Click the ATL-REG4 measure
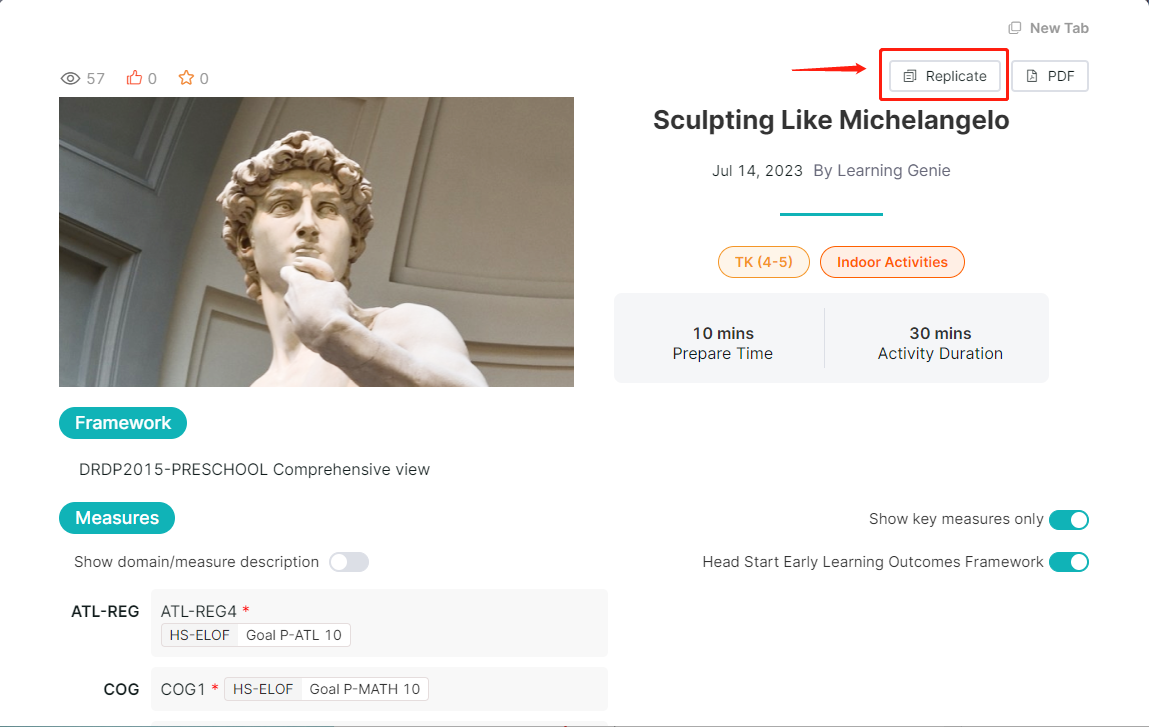This screenshot has height=727, width=1149. point(199,611)
